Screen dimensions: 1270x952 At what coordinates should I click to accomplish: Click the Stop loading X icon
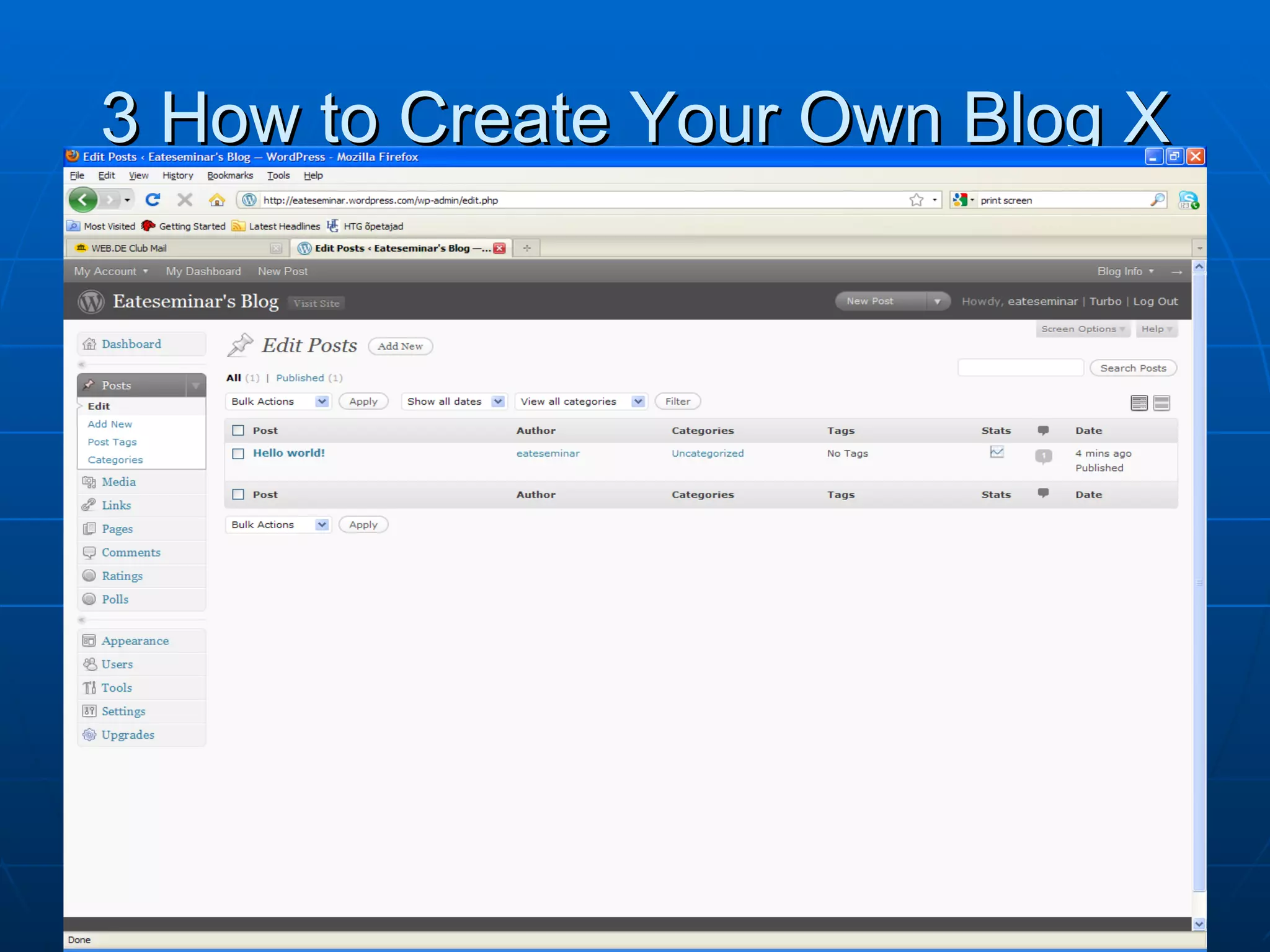[x=185, y=200]
